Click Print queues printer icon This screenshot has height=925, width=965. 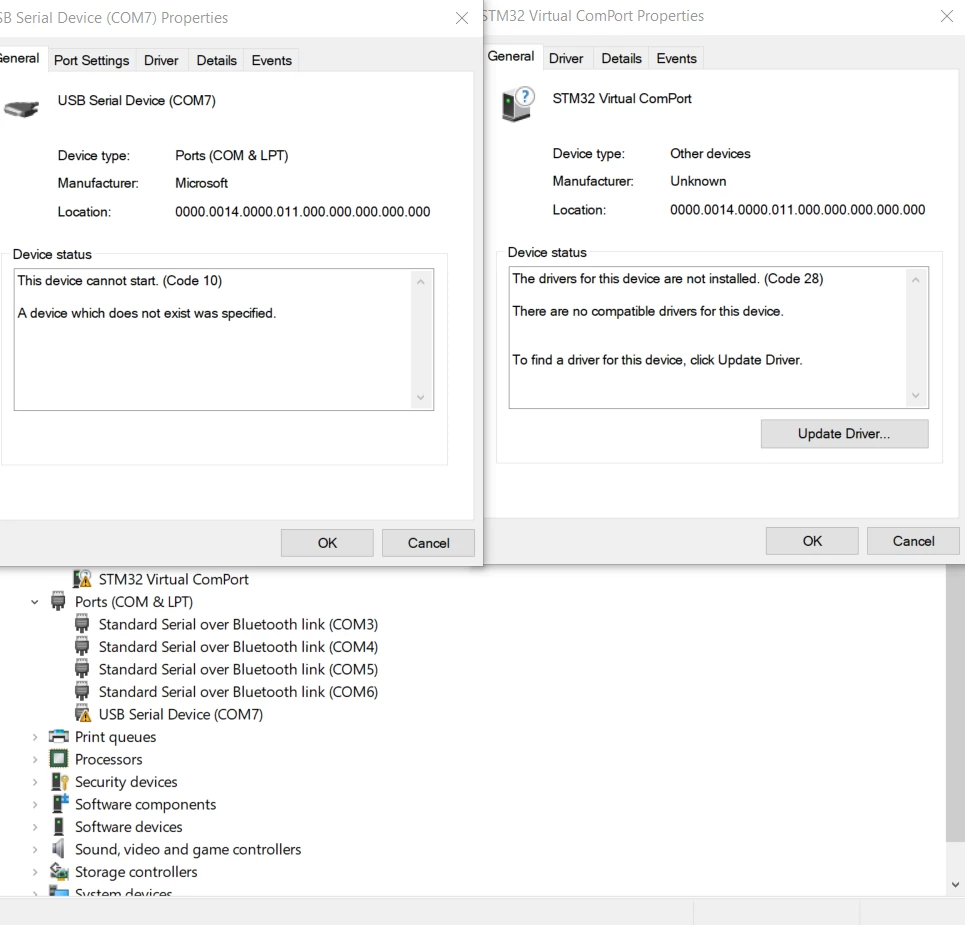[x=58, y=736]
